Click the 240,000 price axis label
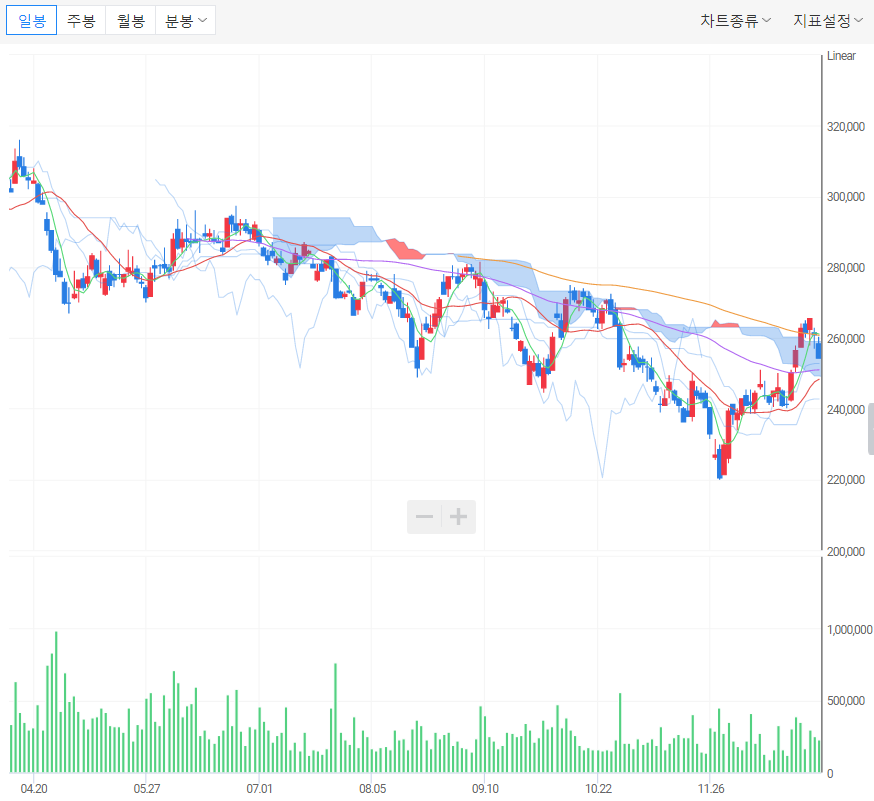The height and width of the screenshot is (801, 874). tap(846, 410)
